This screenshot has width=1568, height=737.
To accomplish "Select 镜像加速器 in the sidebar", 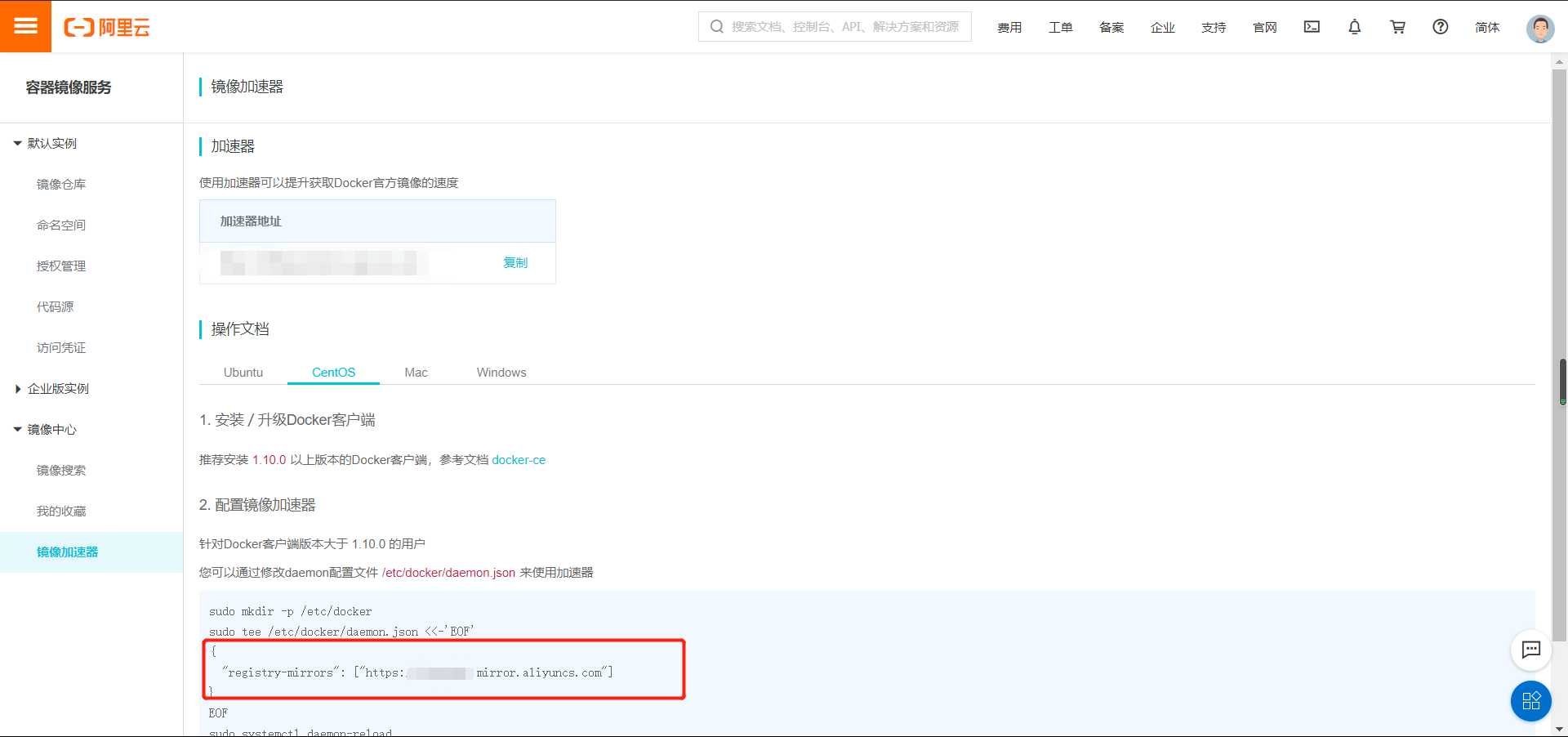I will pos(67,552).
